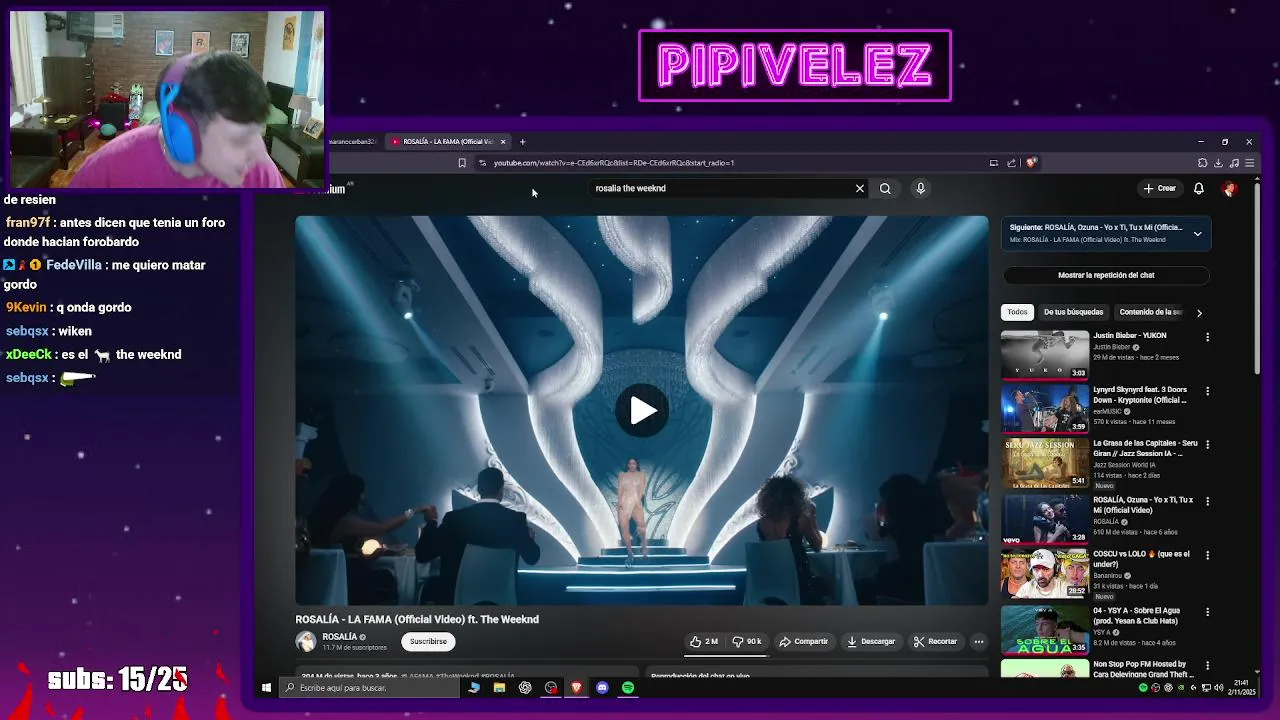Open the Crear upload menu

click(1160, 188)
